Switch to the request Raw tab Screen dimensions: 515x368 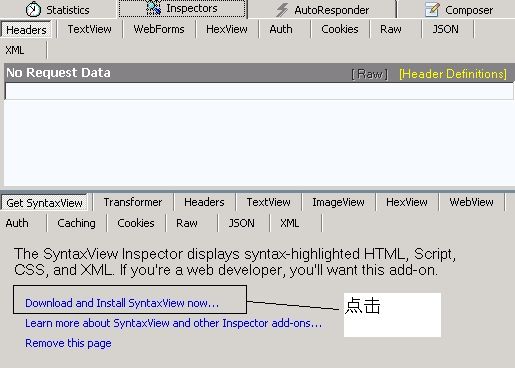click(391, 29)
